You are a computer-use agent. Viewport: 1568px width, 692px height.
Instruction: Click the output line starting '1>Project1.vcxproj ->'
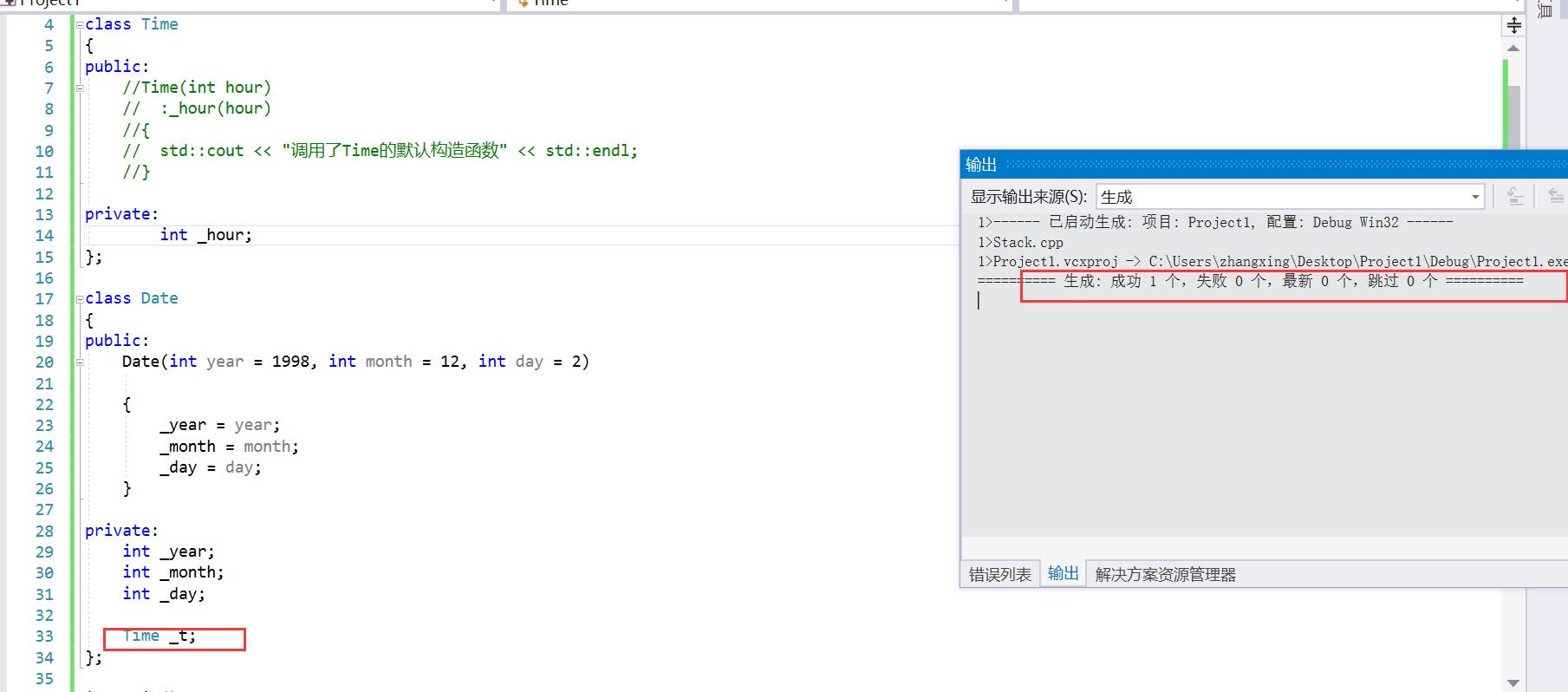coord(1272,262)
